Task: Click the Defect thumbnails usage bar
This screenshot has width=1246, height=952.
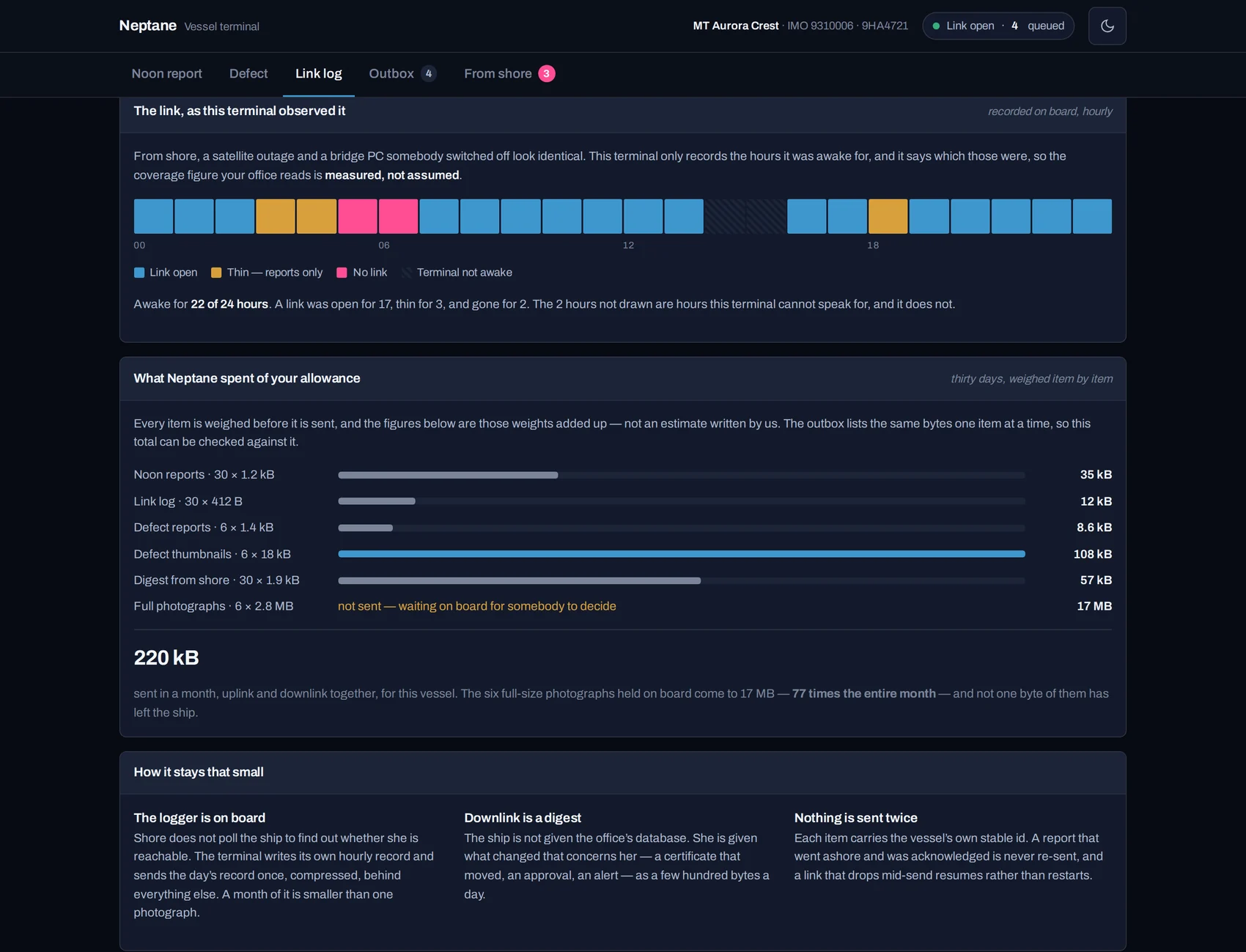Action: [681, 554]
